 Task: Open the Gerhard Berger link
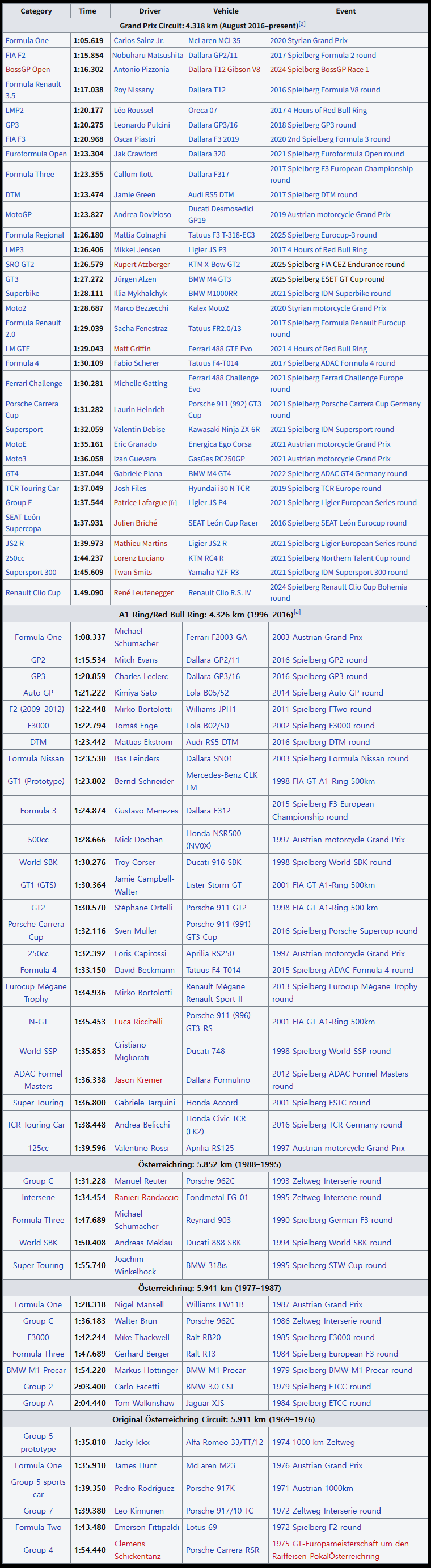pyautogui.click(x=142, y=1355)
